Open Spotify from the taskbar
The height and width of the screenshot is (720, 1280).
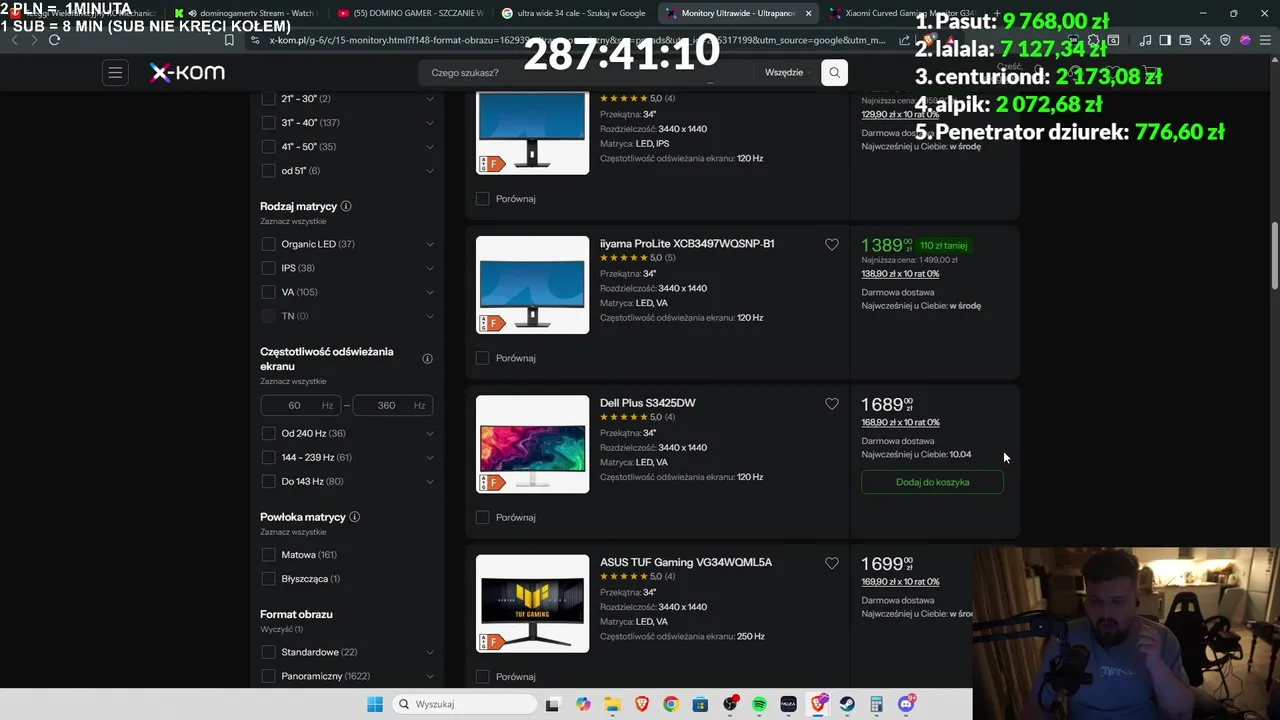click(x=759, y=704)
